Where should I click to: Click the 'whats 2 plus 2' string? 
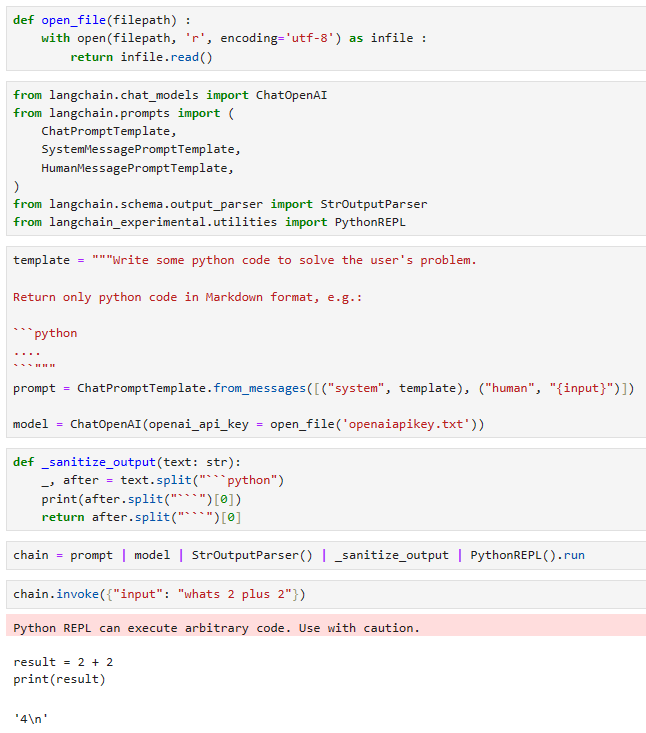(x=235, y=594)
